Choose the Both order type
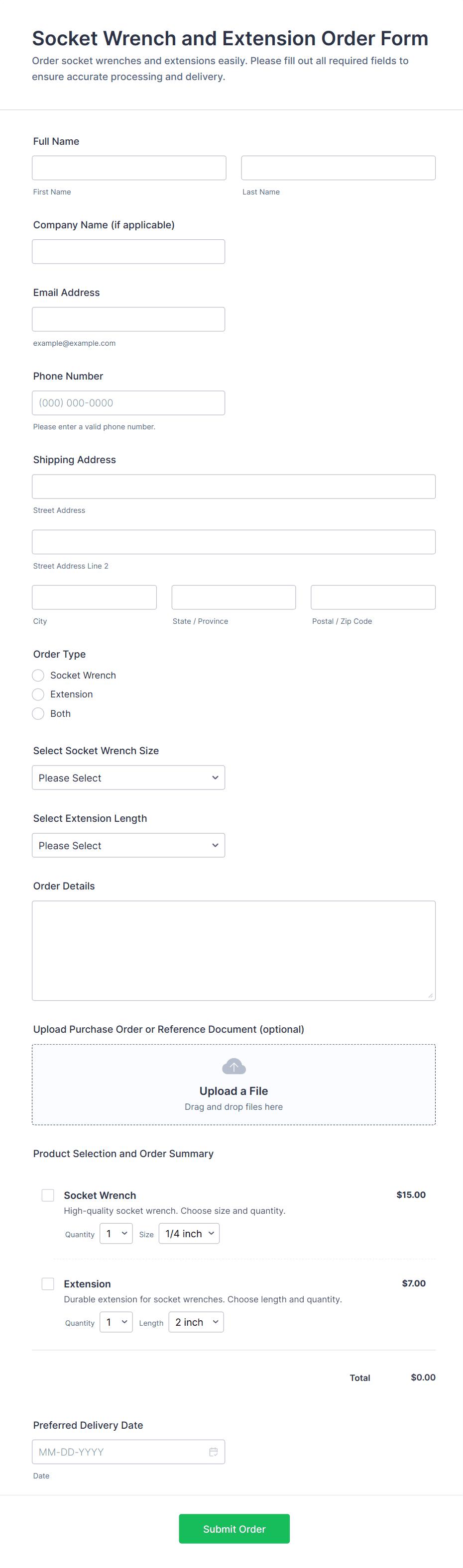The height and width of the screenshot is (1568, 463). click(x=38, y=713)
